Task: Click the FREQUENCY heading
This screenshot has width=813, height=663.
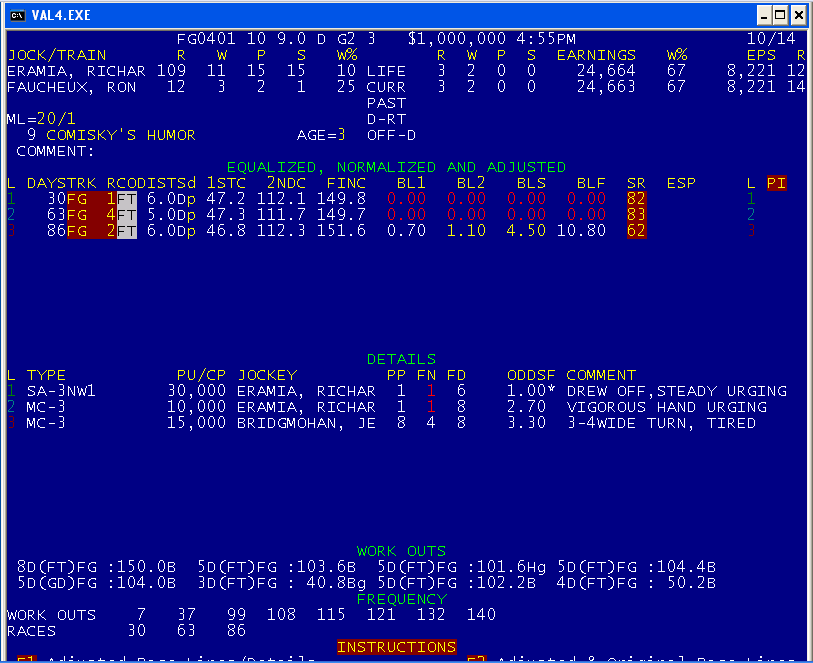Action: tap(401, 599)
